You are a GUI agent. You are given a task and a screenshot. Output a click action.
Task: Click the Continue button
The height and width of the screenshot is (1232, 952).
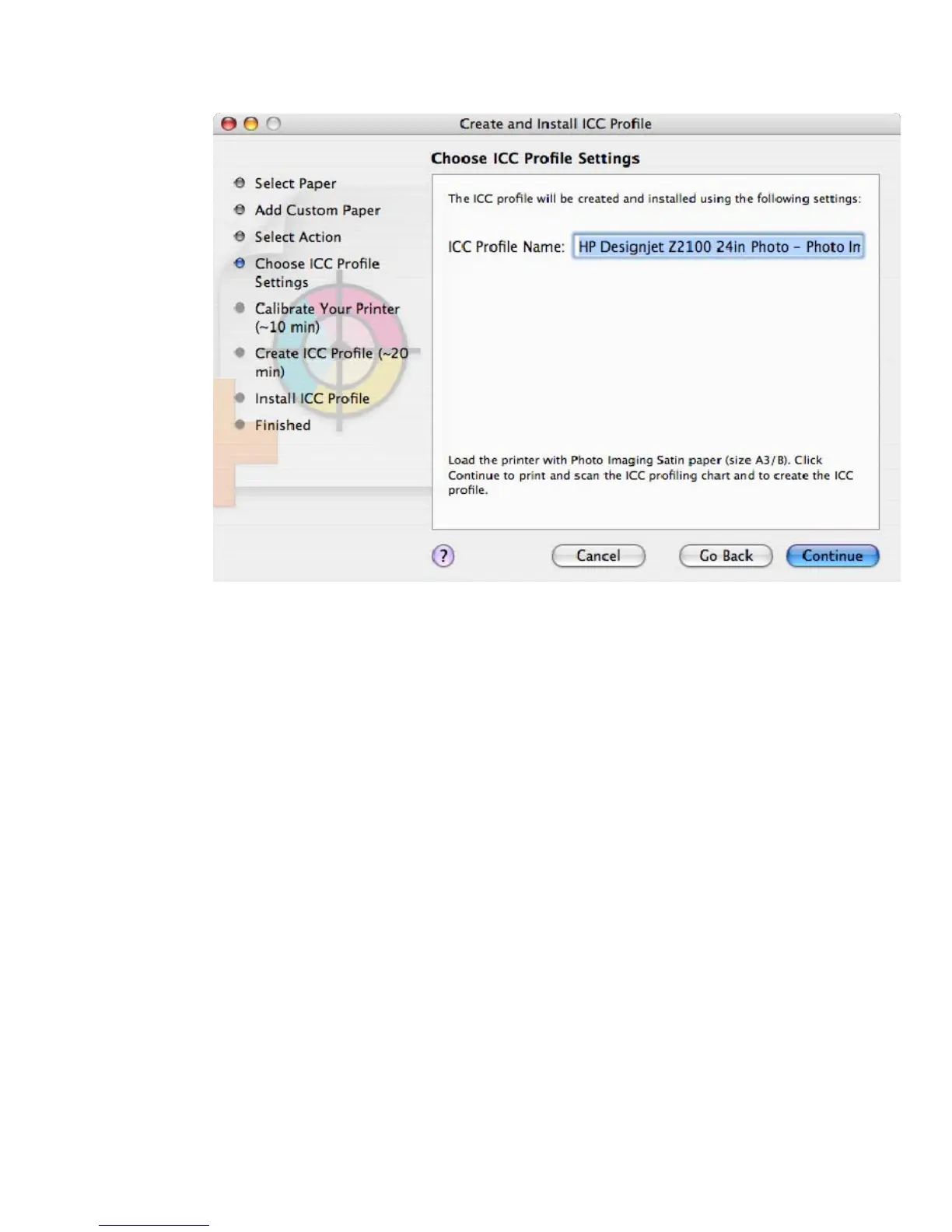(832, 555)
